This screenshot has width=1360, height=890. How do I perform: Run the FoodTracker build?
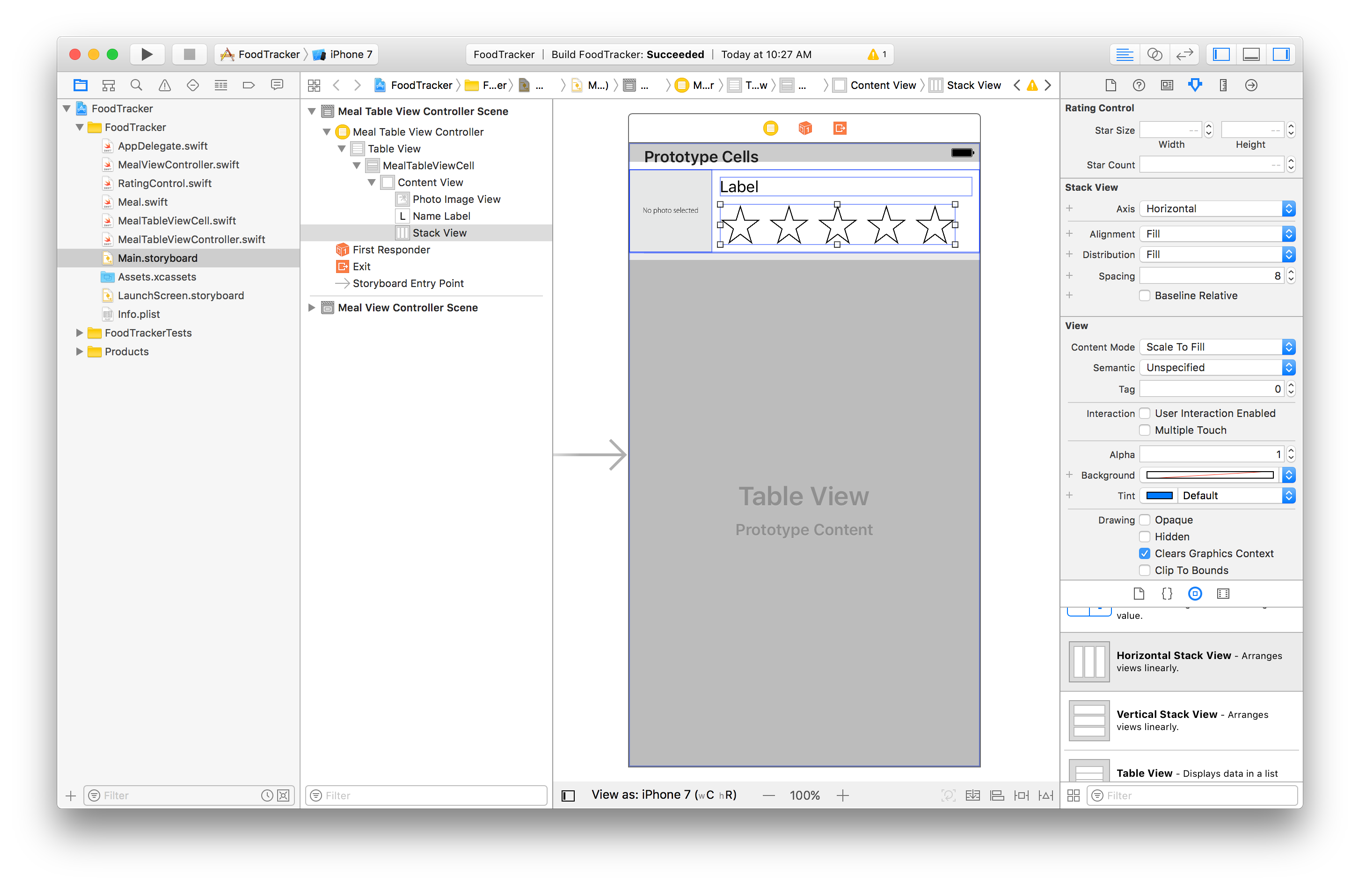147,54
